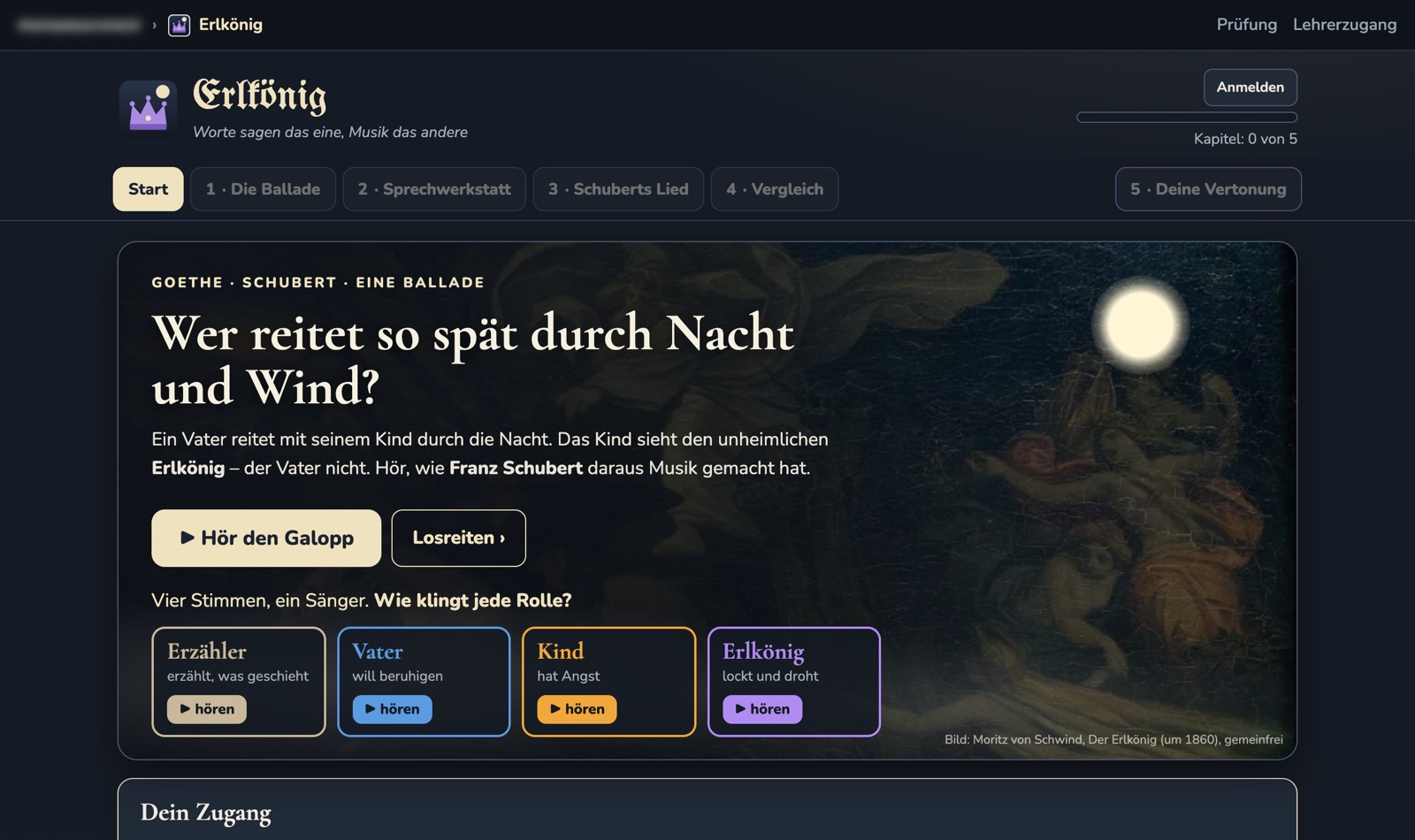Click the Kind role card title
The height and width of the screenshot is (840, 1415).
[561, 652]
